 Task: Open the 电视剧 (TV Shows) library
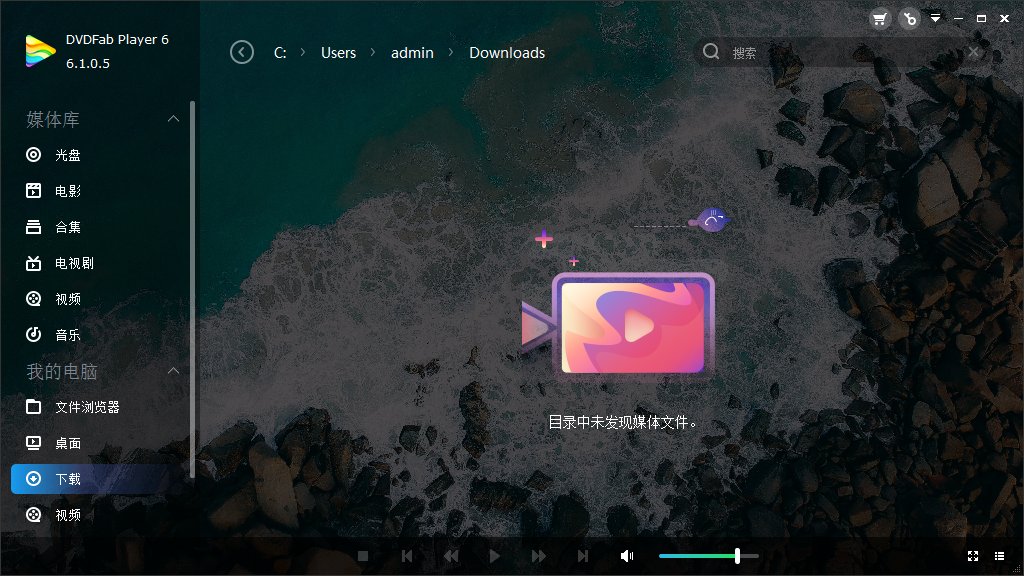tap(32, 263)
